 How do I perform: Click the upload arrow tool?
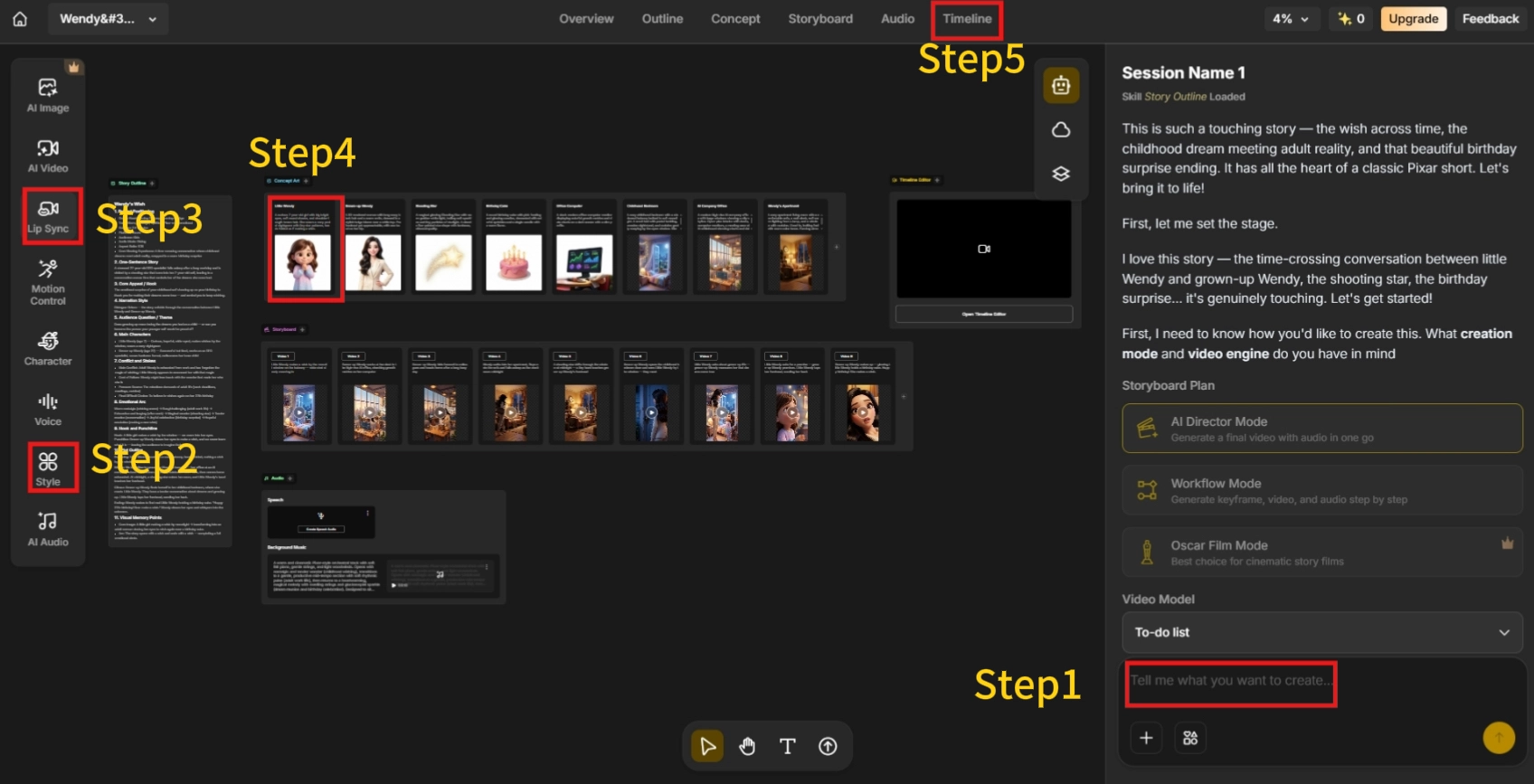[x=828, y=746]
